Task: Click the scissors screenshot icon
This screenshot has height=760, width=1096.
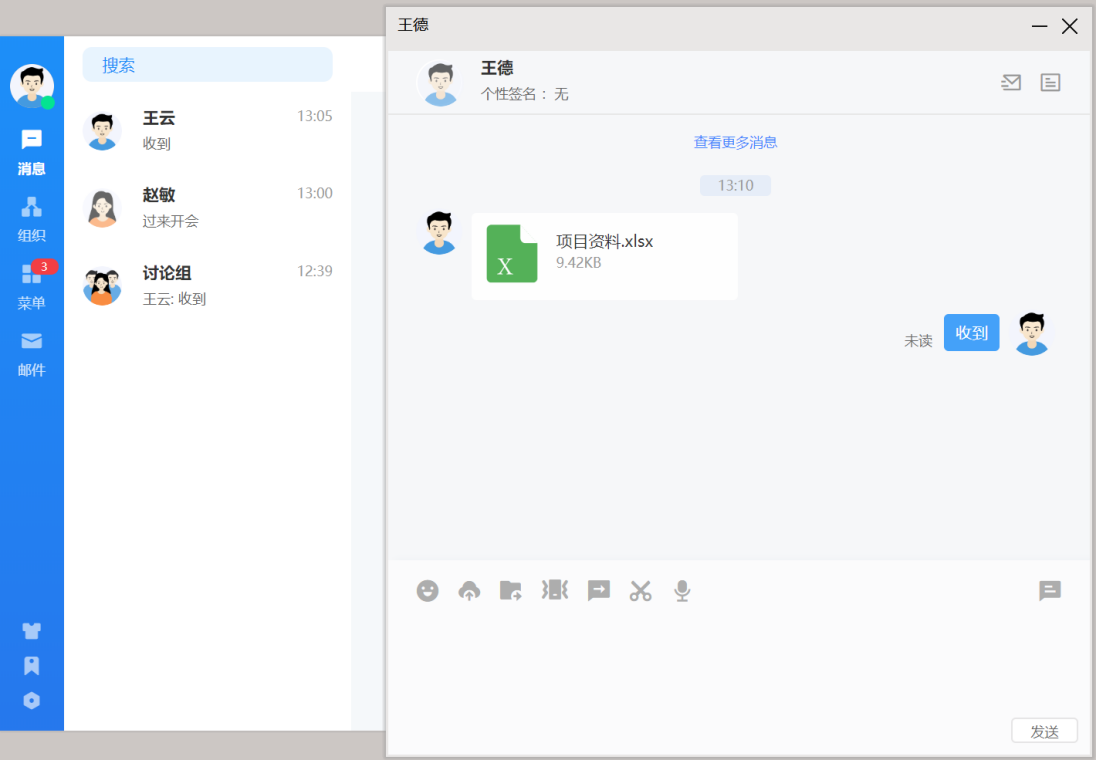Action: [x=640, y=591]
